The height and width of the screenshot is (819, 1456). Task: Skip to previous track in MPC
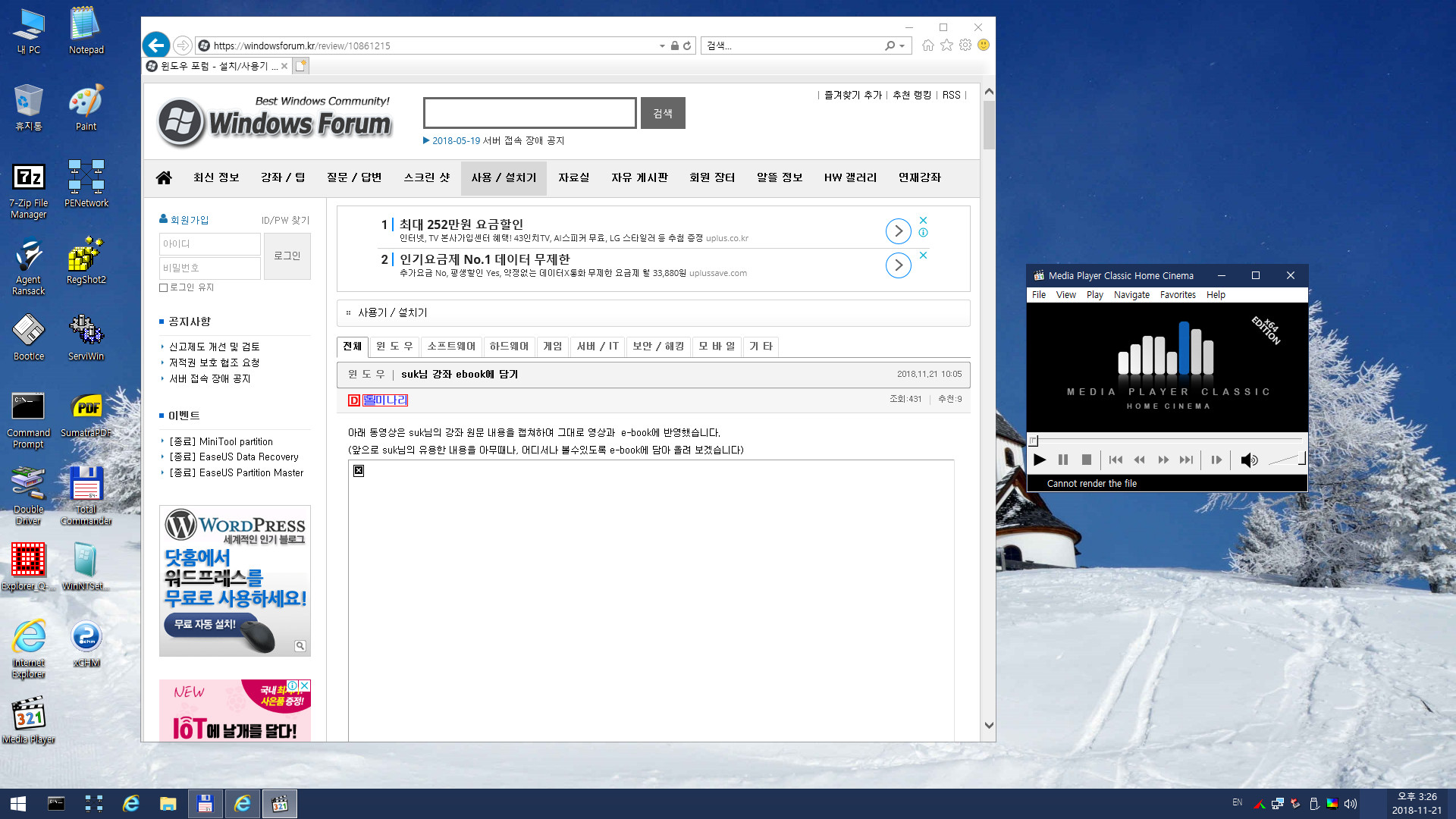click(1116, 460)
